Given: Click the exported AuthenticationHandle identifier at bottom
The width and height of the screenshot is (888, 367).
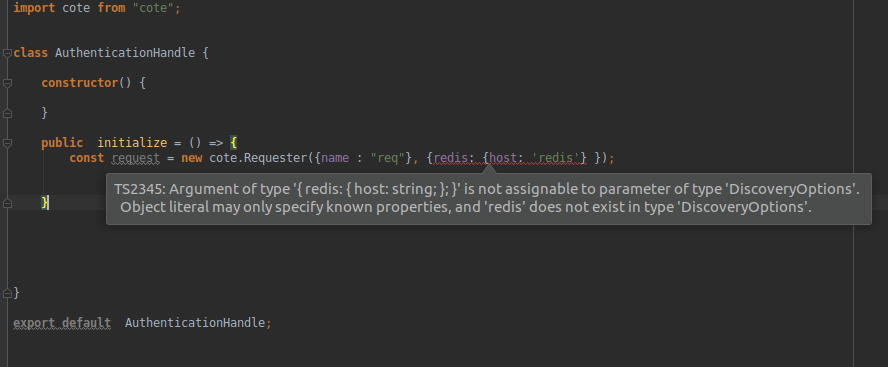Looking at the screenshot, I should [195, 323].
